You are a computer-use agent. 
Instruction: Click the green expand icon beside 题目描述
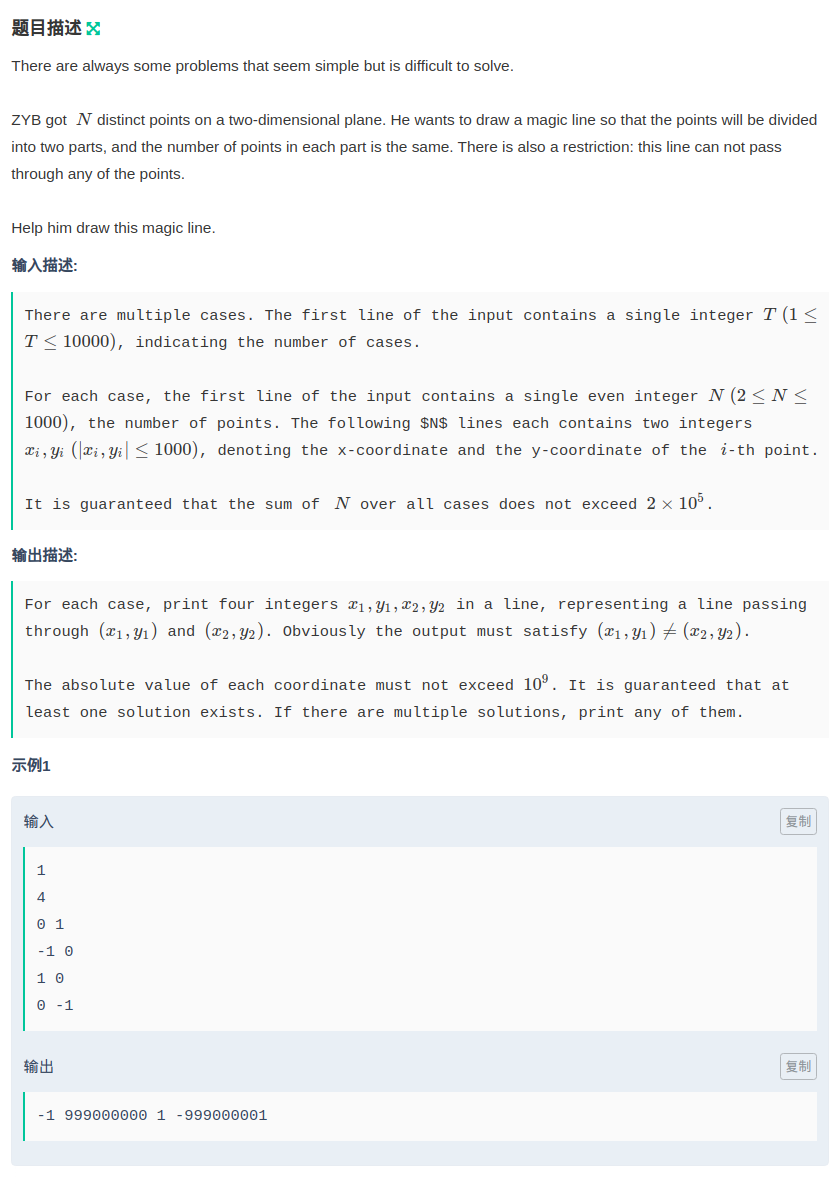point(93,29)
